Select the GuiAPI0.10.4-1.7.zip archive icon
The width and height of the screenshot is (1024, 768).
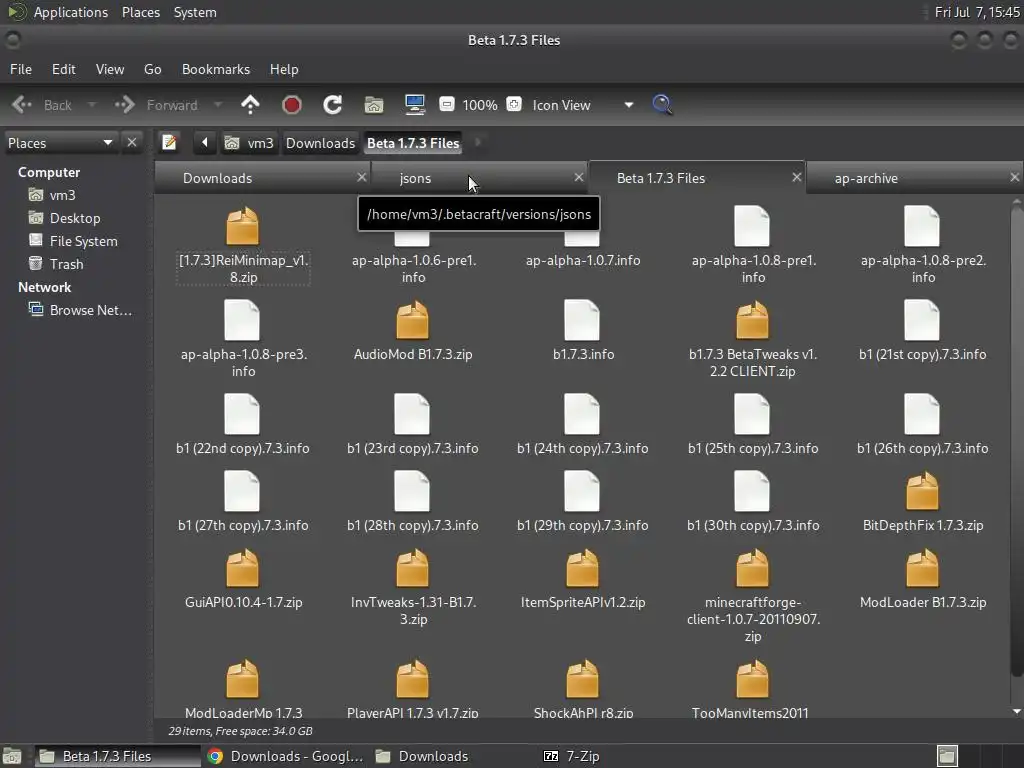(x=243, y=568)
